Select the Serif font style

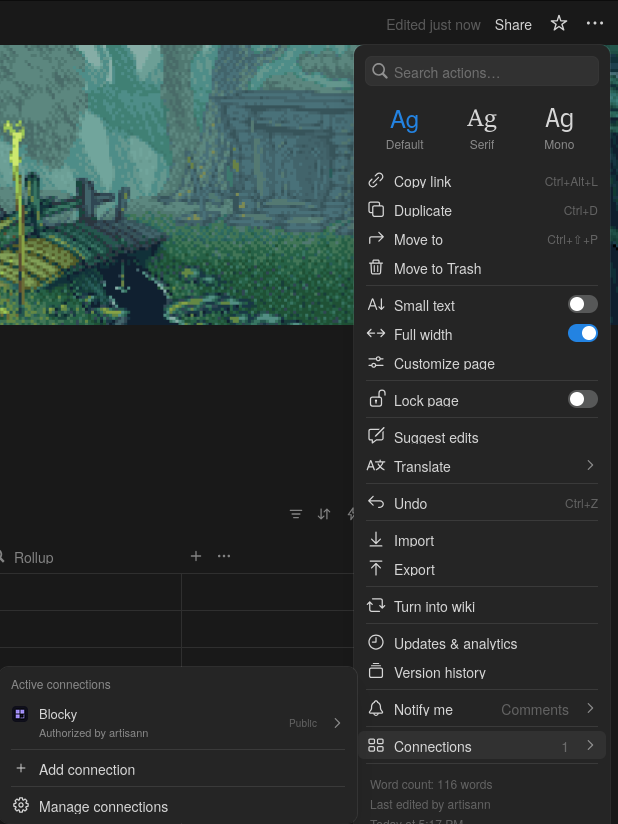481,129
